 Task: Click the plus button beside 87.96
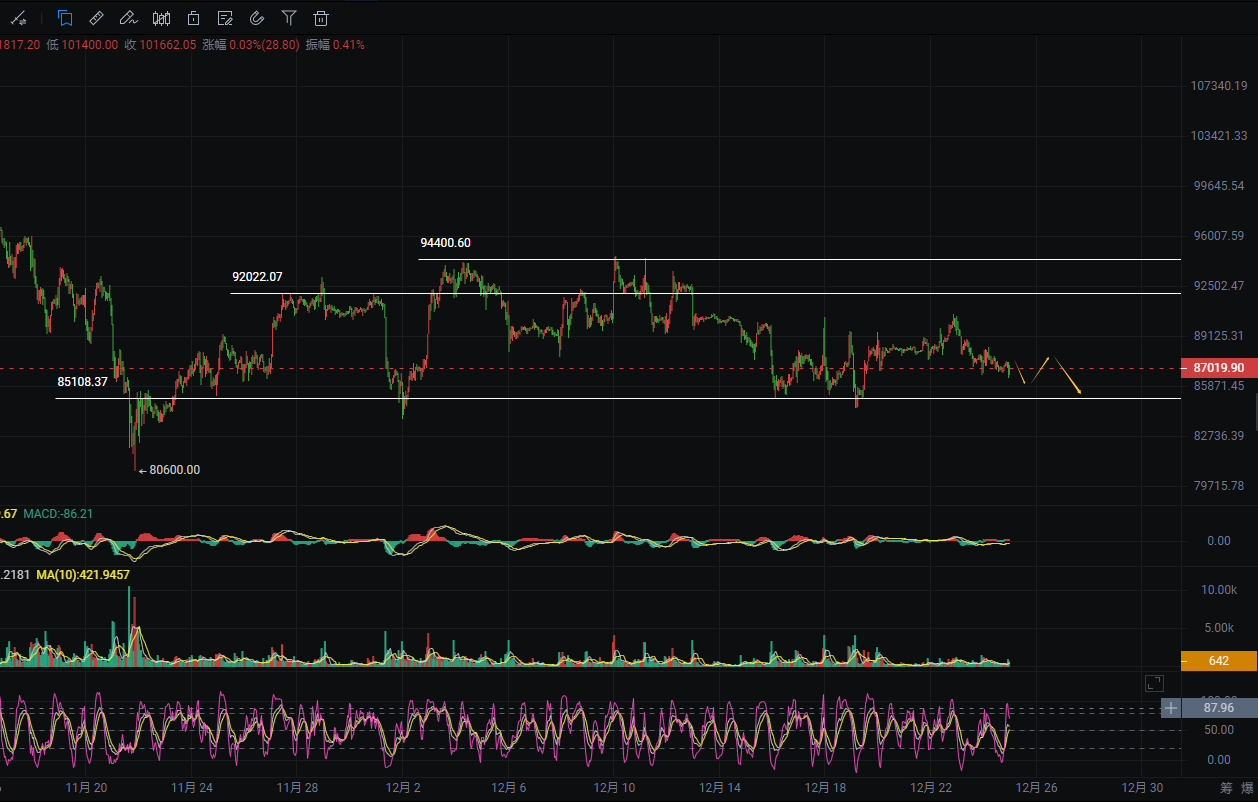[x=1171, y=708]
